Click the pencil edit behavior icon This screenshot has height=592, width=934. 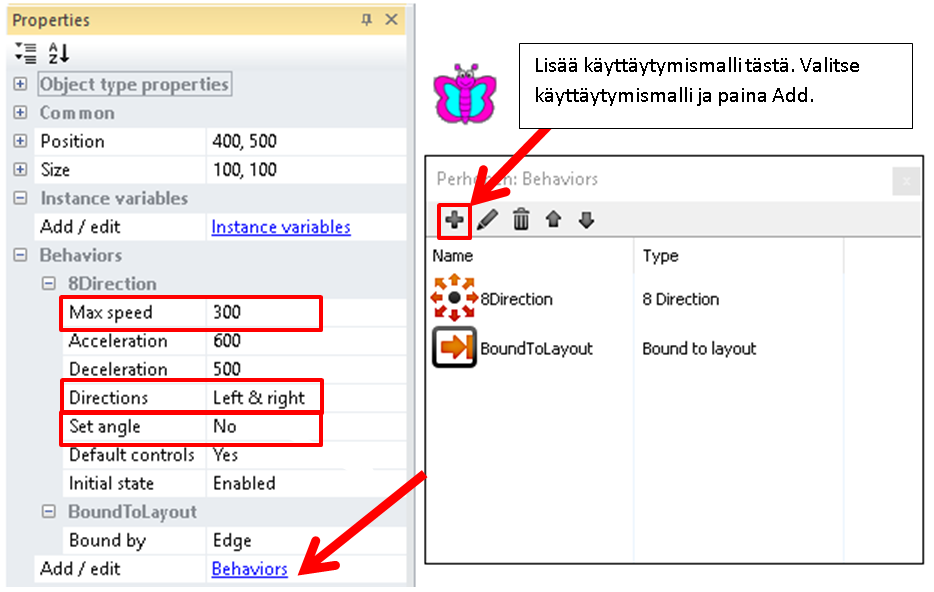pos(487,220)
